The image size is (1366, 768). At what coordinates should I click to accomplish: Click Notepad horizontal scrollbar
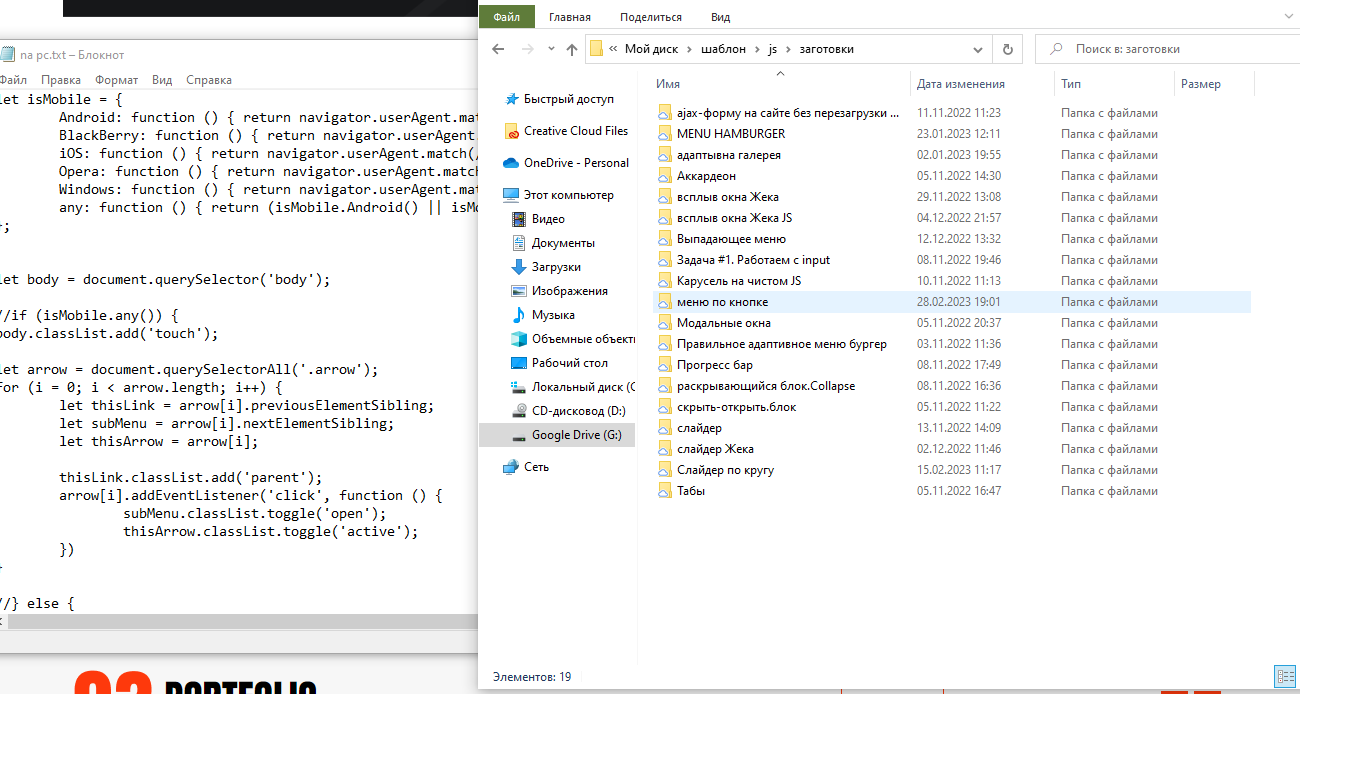click(244, 622)
